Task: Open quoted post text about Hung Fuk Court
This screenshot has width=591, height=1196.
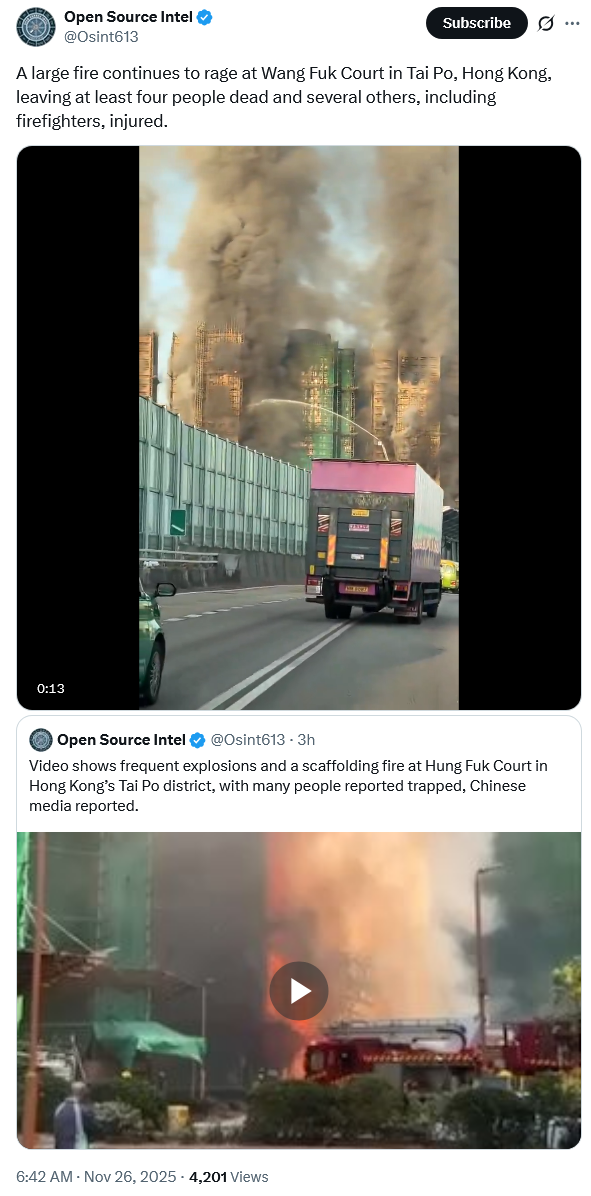Action: [288, 786]
